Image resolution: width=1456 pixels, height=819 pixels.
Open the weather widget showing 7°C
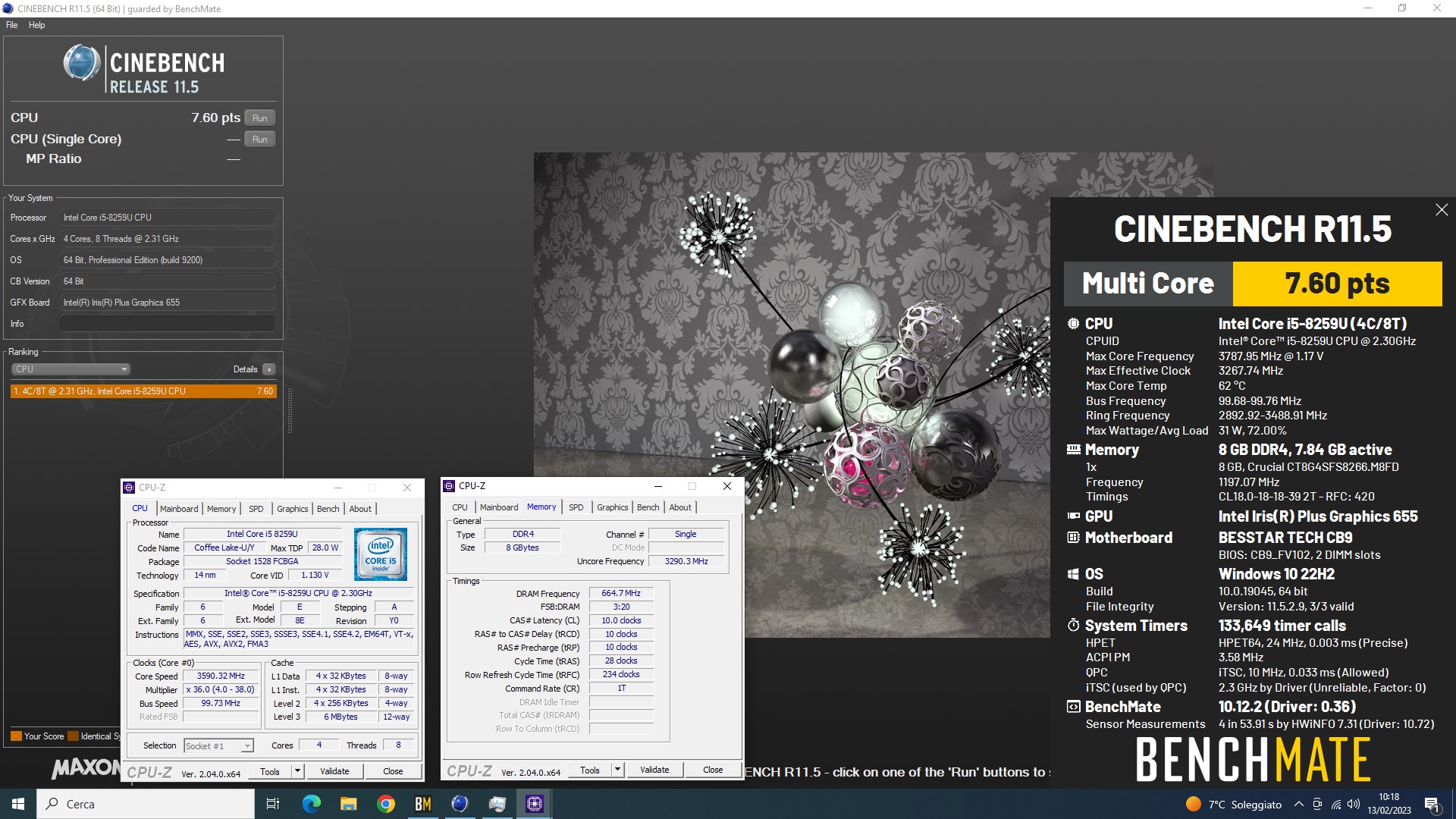pos(1233,804)
